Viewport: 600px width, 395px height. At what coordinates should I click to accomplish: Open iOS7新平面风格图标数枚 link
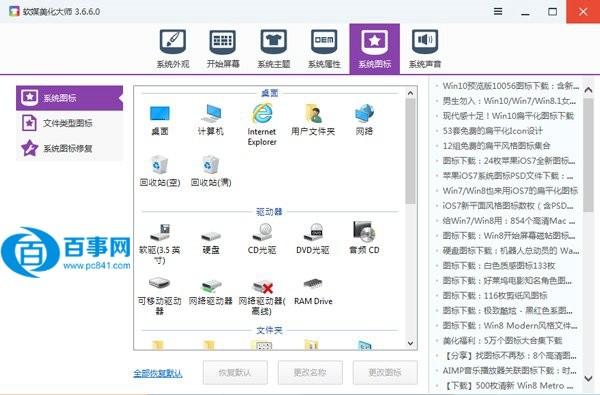pos(508,206)
